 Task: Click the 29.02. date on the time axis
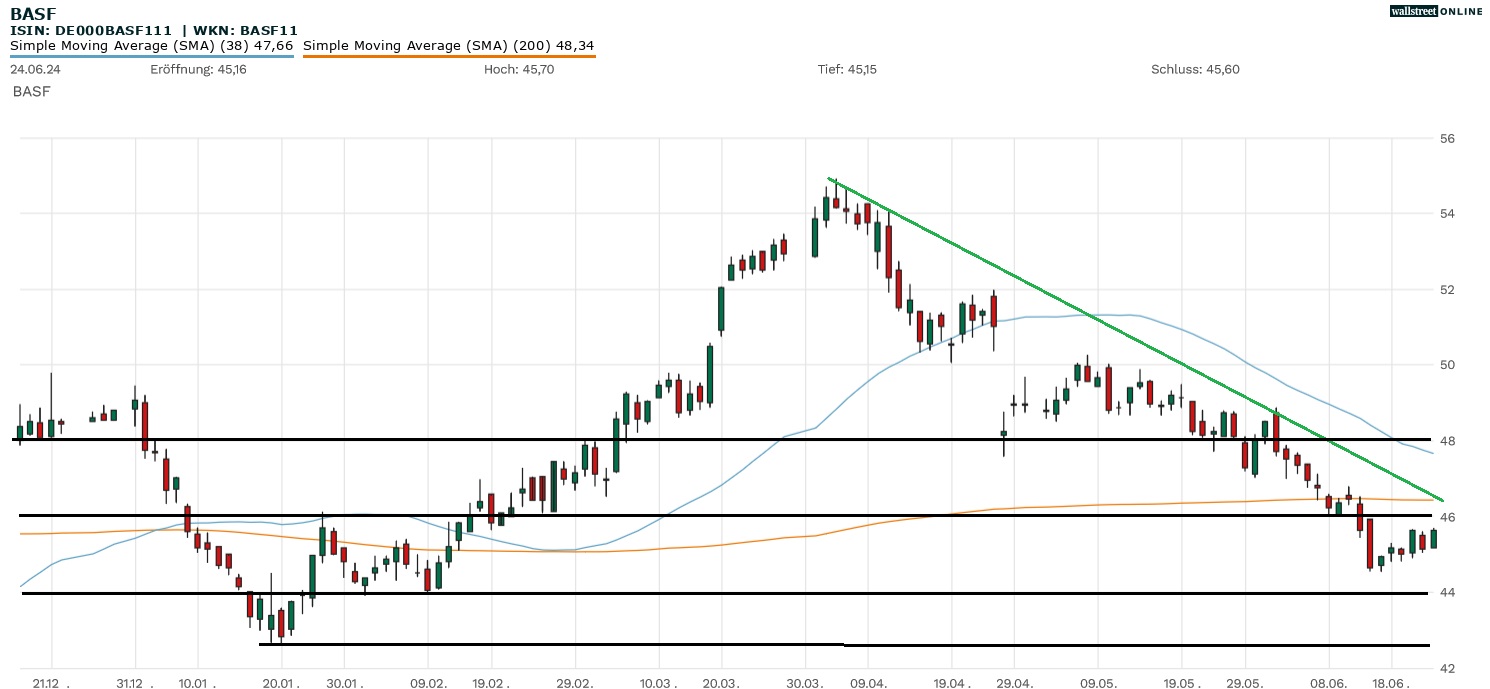click(575, 682)
